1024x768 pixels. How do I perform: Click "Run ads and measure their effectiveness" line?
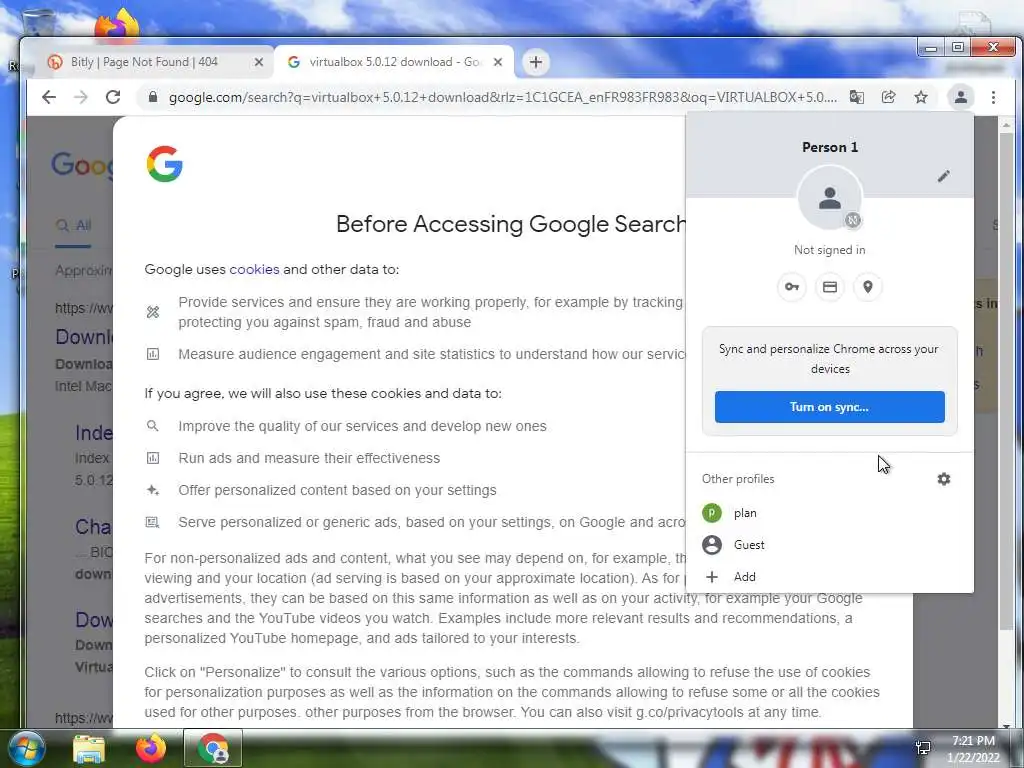[x=309, y=458]
